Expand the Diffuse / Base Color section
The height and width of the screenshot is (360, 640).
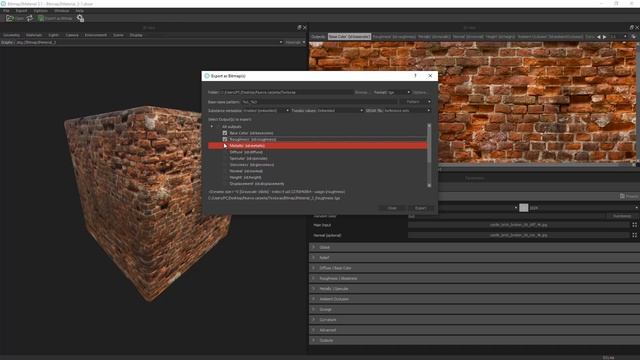(474, 268)
